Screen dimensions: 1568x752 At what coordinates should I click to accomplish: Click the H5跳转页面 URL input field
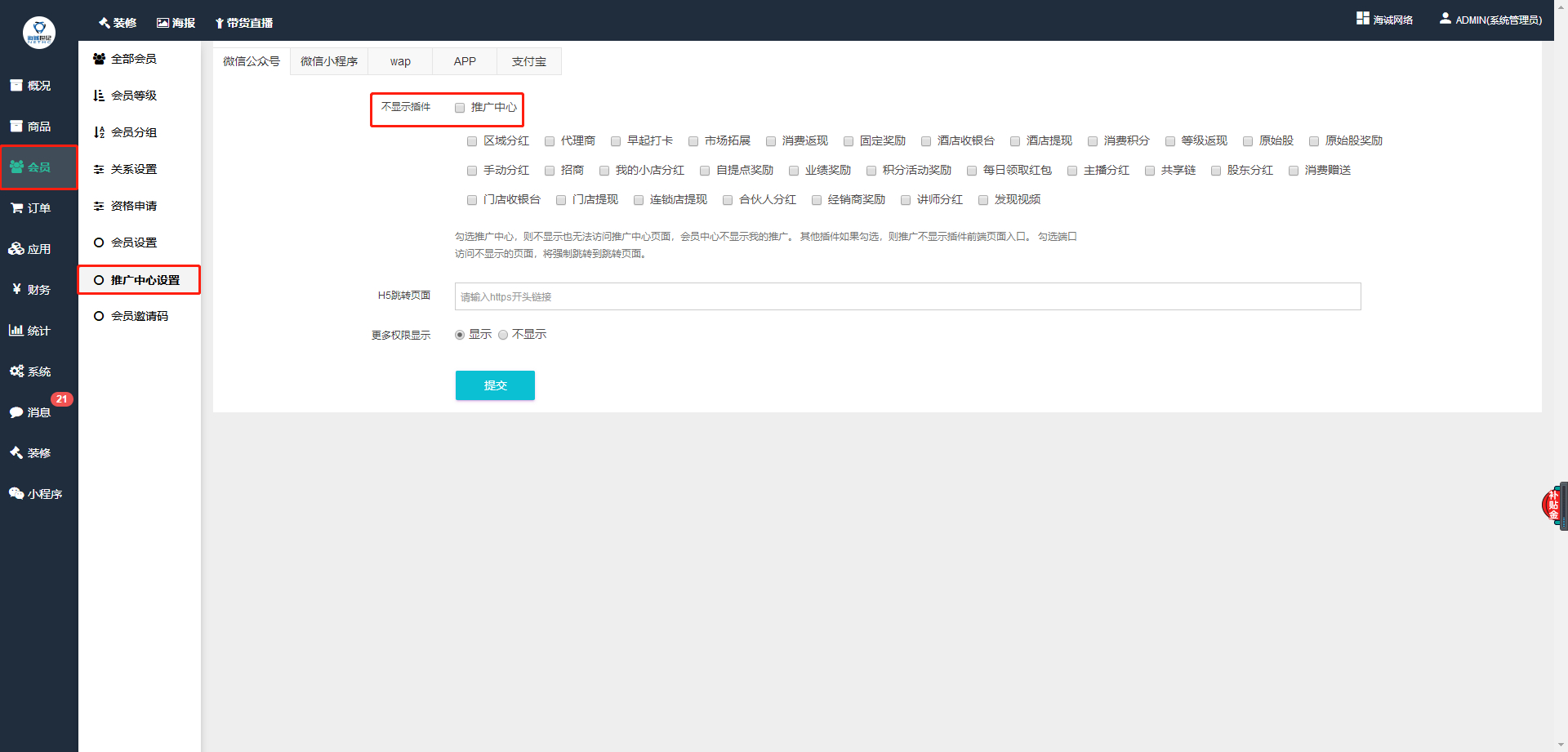pyautogui.click(x=907, y=296)
